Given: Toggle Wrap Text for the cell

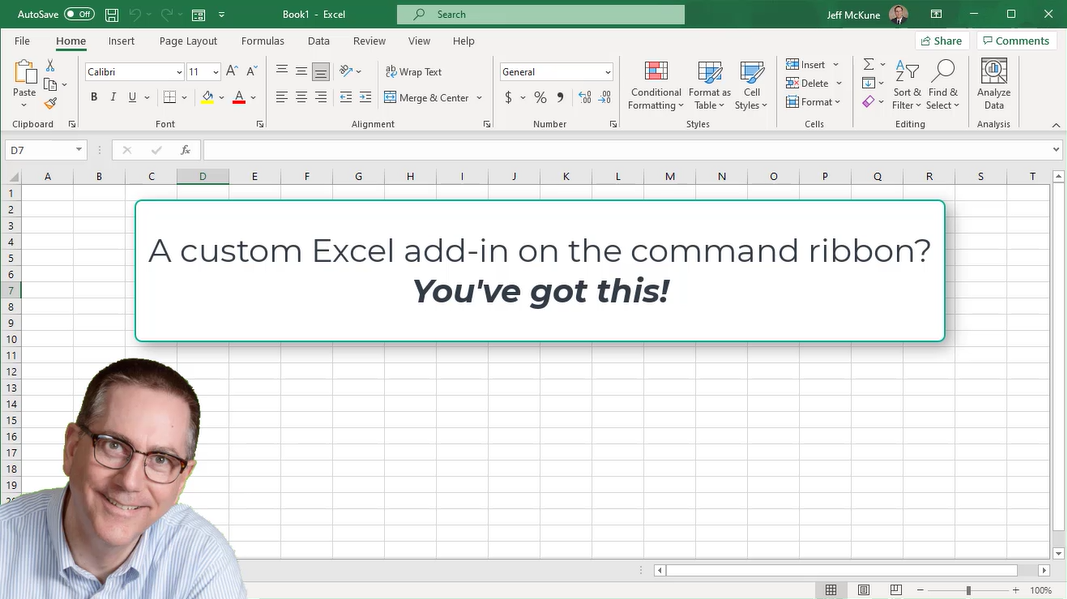Looking at the screenshot, I should click(x=414, y=71).
